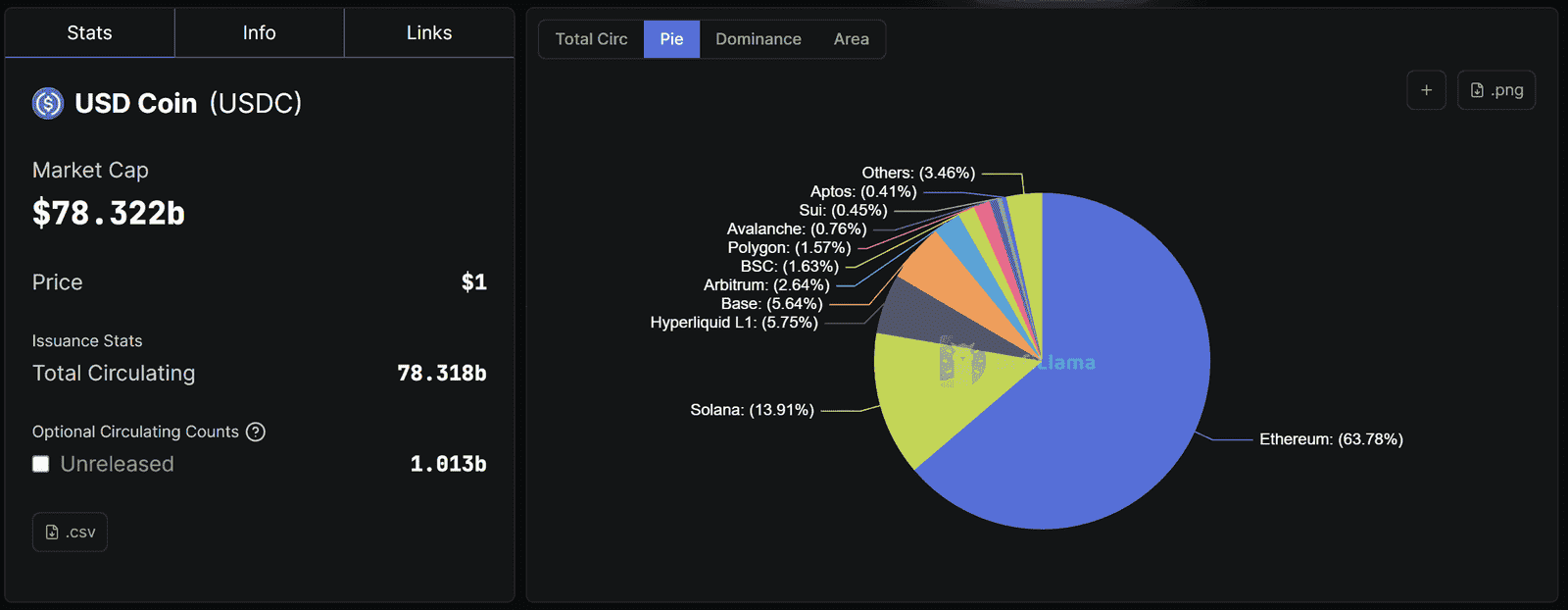This screenshot has height=610, width=1568.
Task: Switch chart to Area view
Action: click(x=851, y=39)
